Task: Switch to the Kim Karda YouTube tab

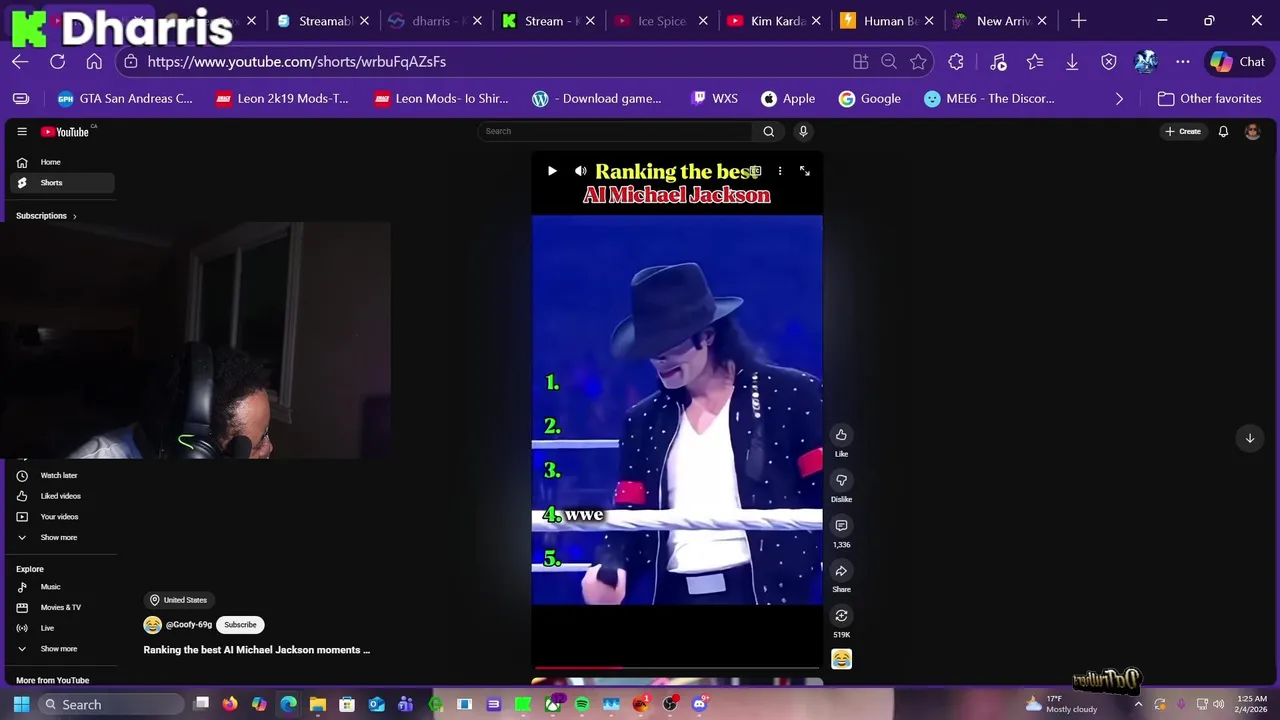Action: 774,21
